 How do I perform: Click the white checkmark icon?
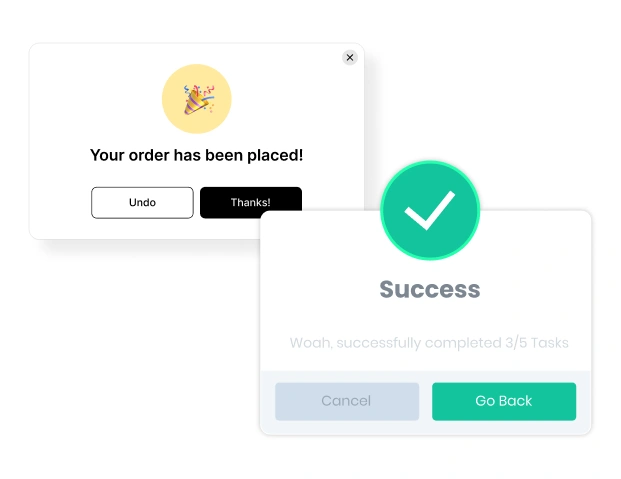coord(430,210)
